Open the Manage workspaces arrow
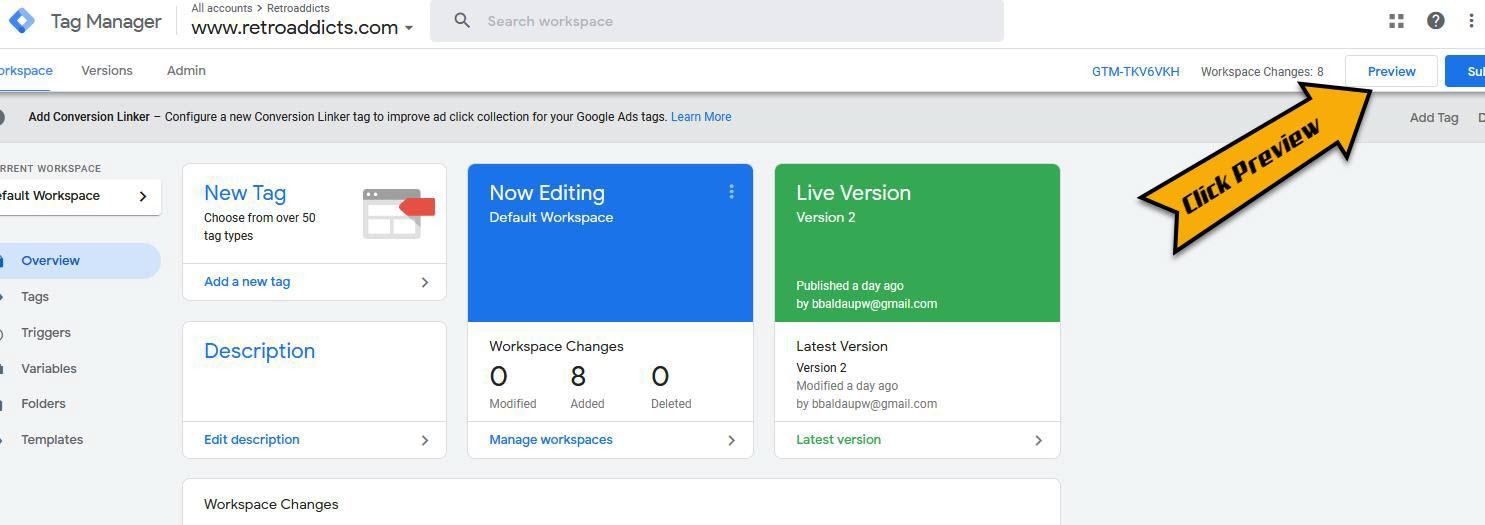Viewport: 1485px width, 525px height. [731, 440]
